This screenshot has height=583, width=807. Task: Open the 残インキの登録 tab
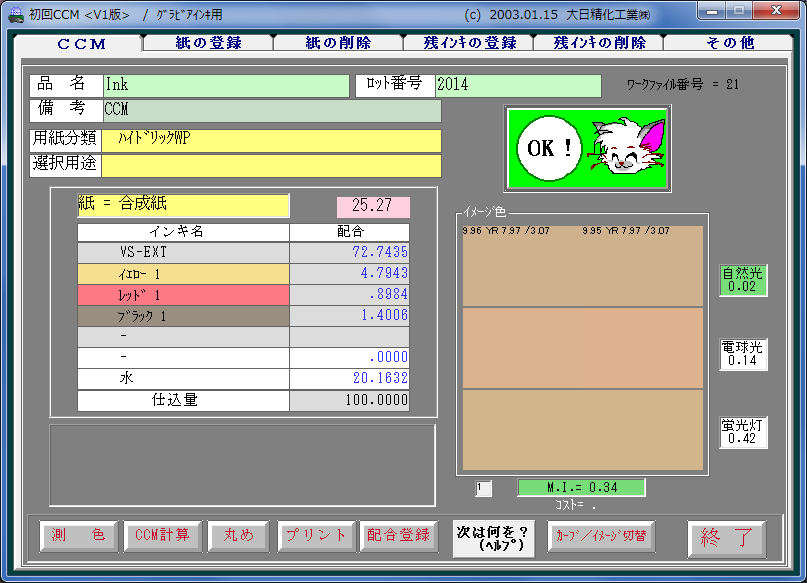(x=468, y=43)
